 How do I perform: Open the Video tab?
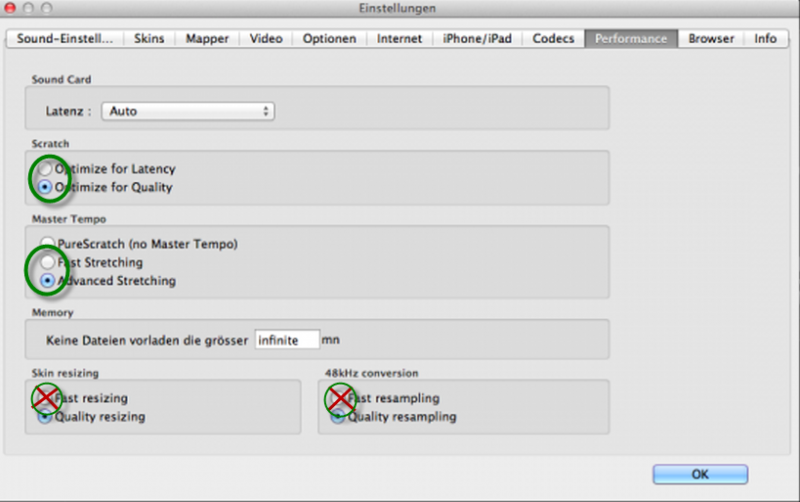[266, 39]
